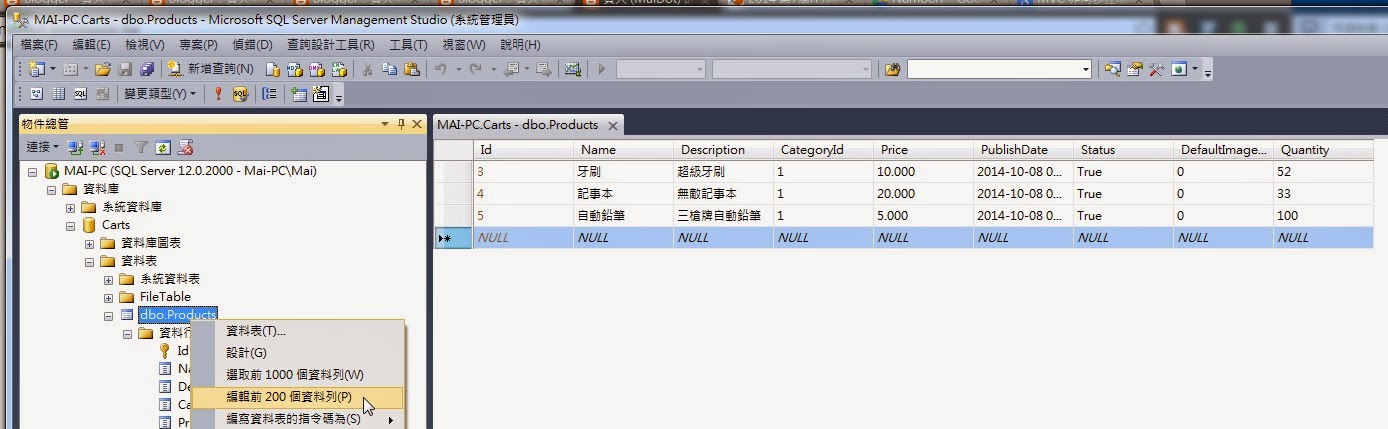This screenshot has height=429, width=1388.
Task: Click the Add Table icon
Action: (x=298, y=94)
